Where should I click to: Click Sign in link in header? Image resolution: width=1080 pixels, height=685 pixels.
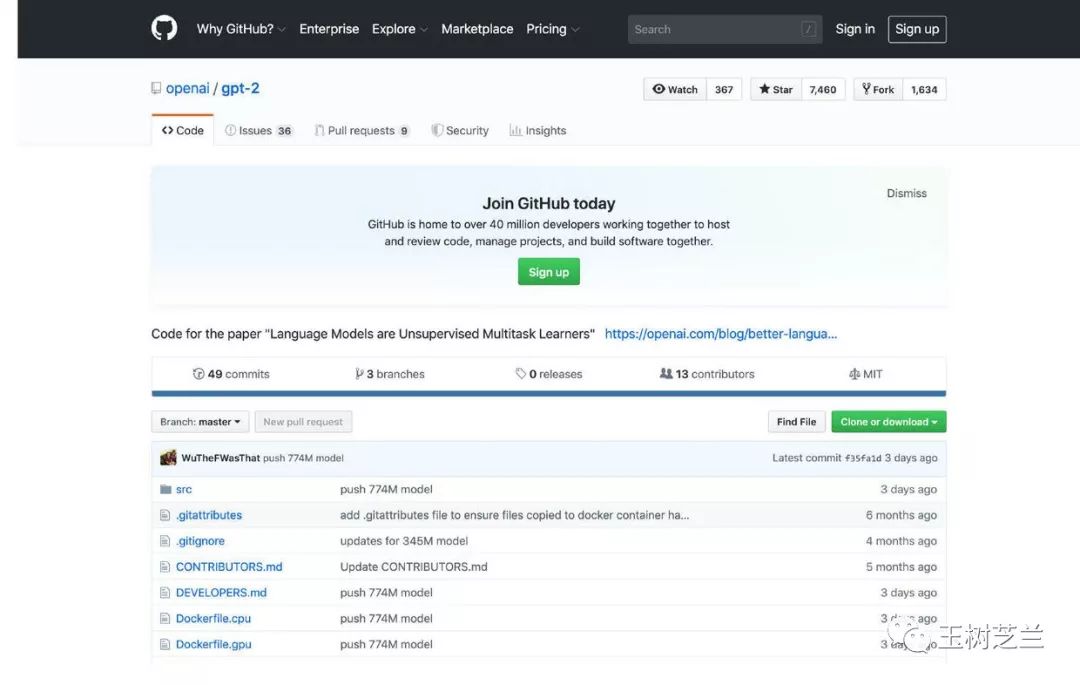tap(855, 29)
